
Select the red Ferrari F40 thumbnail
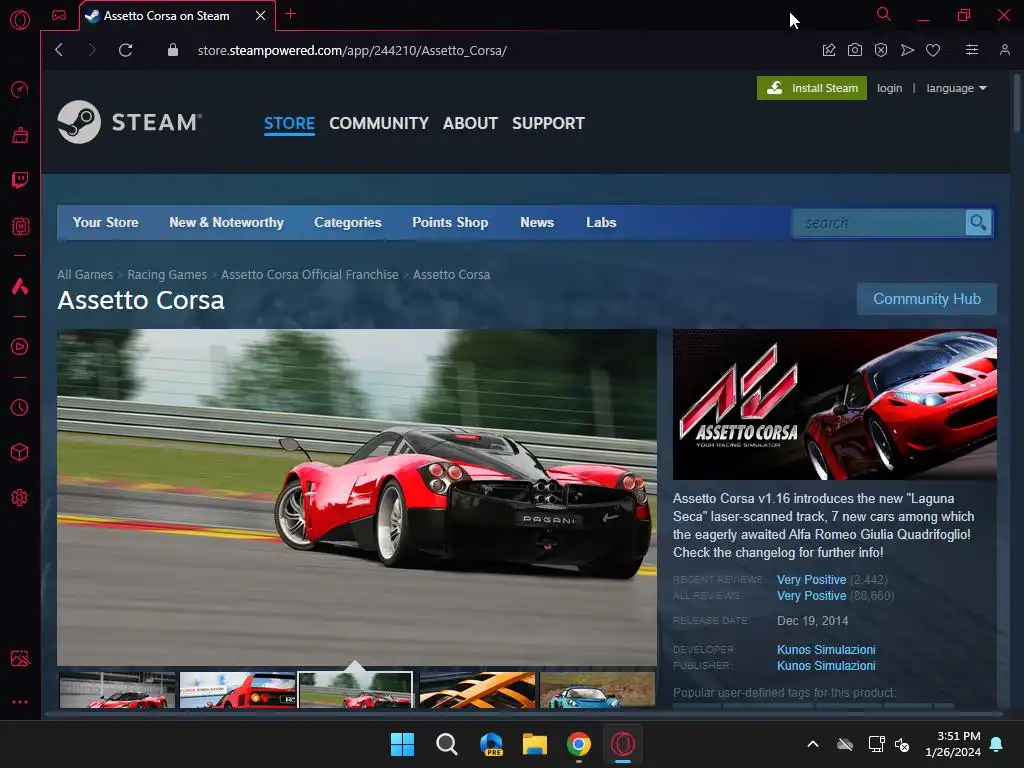(238, 690)
